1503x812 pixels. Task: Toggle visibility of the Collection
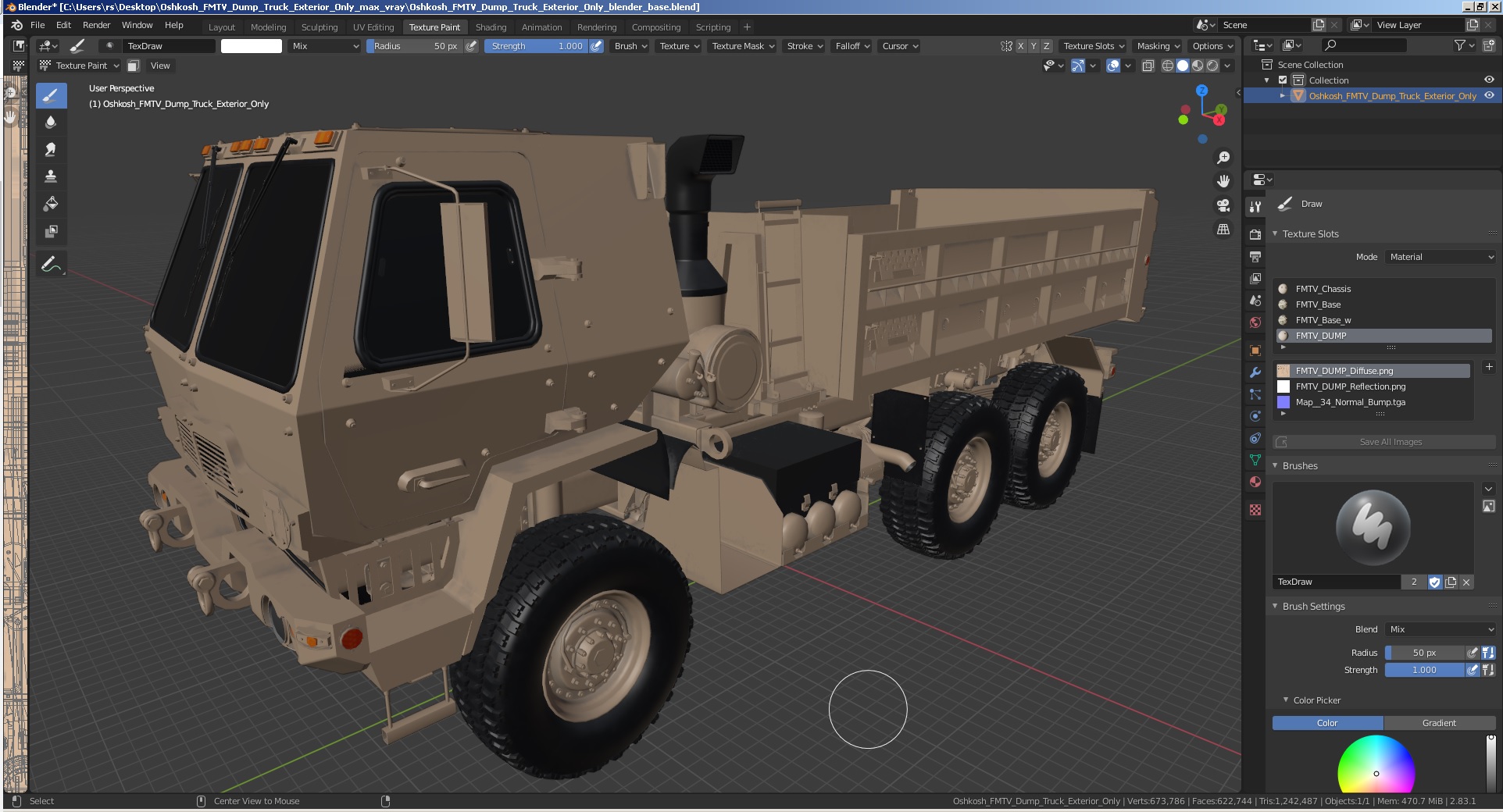pos(1489,80)
